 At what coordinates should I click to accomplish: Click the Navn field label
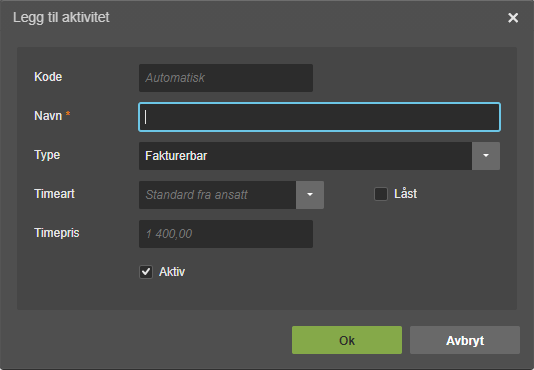[x=48, y=116]
